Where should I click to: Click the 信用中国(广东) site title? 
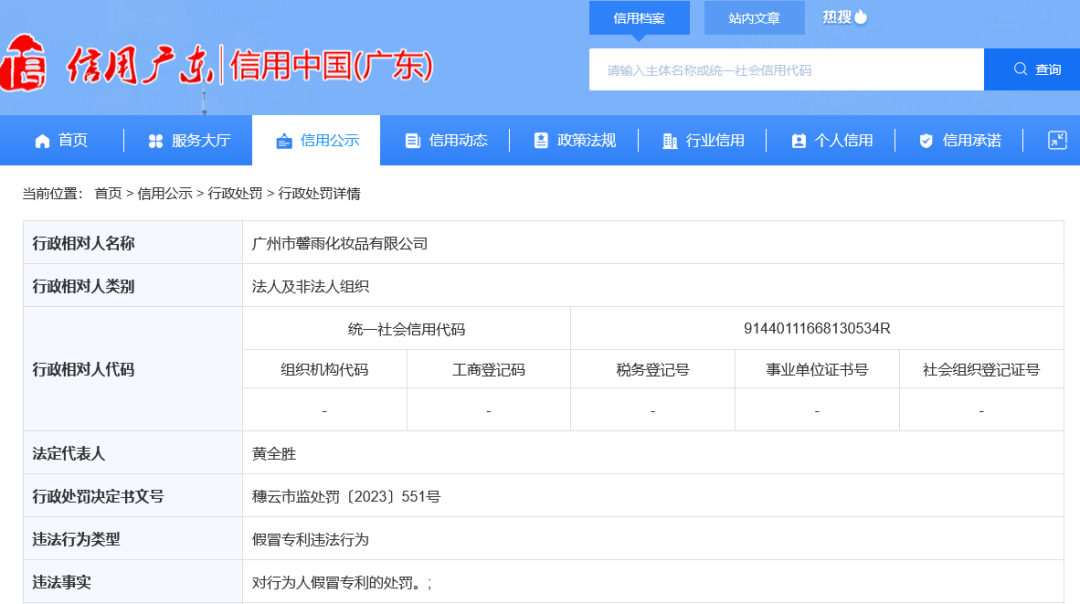coord(331,66)
